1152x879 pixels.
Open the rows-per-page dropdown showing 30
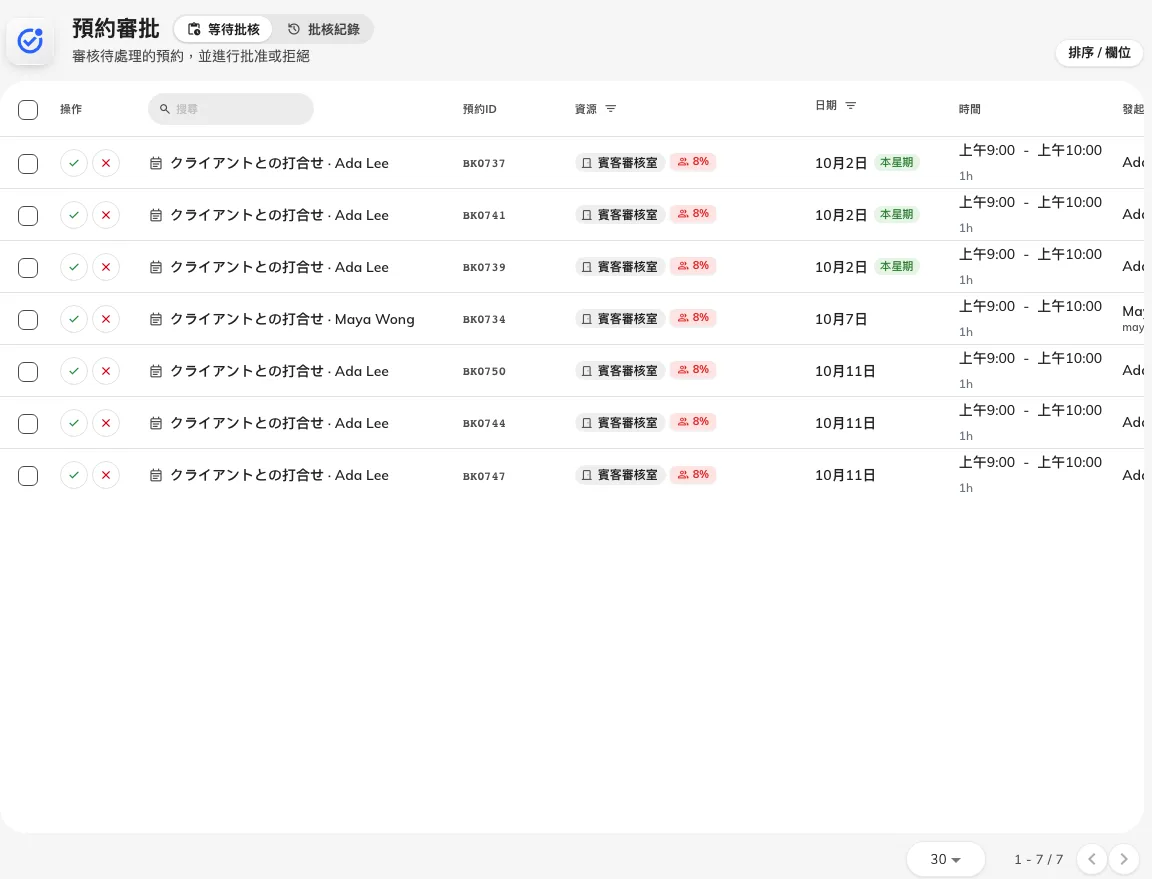click(x=946, y=859)
